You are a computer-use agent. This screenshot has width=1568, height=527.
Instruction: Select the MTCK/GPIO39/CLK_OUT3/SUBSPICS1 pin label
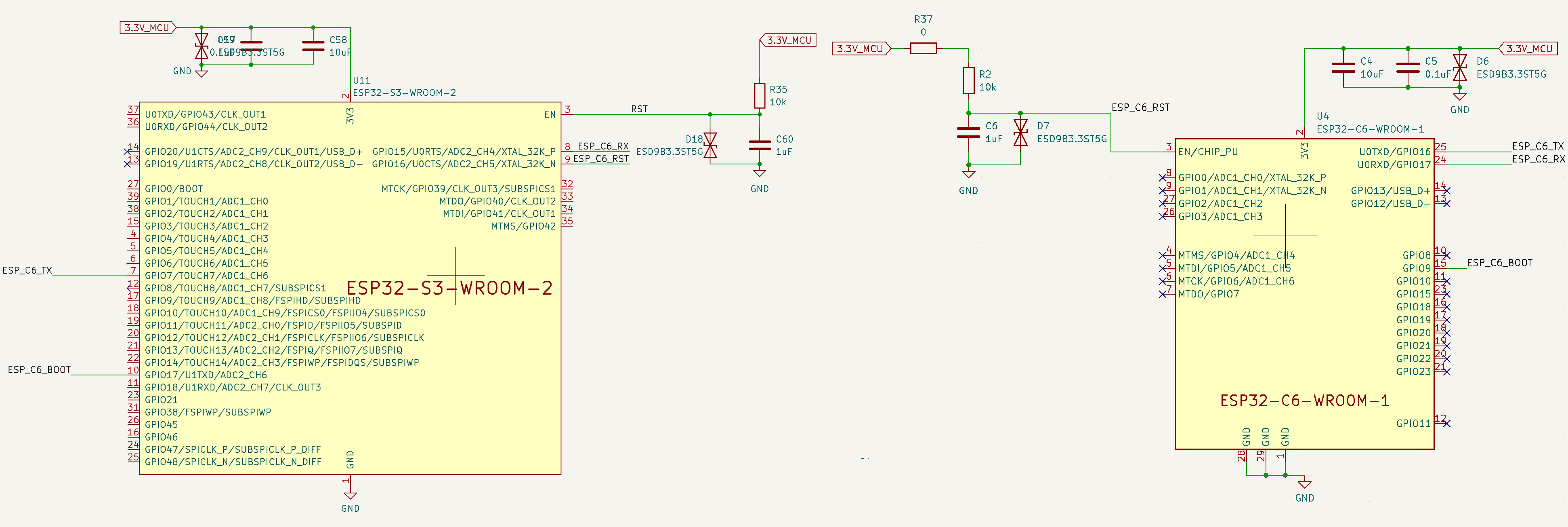pos(468,189)
